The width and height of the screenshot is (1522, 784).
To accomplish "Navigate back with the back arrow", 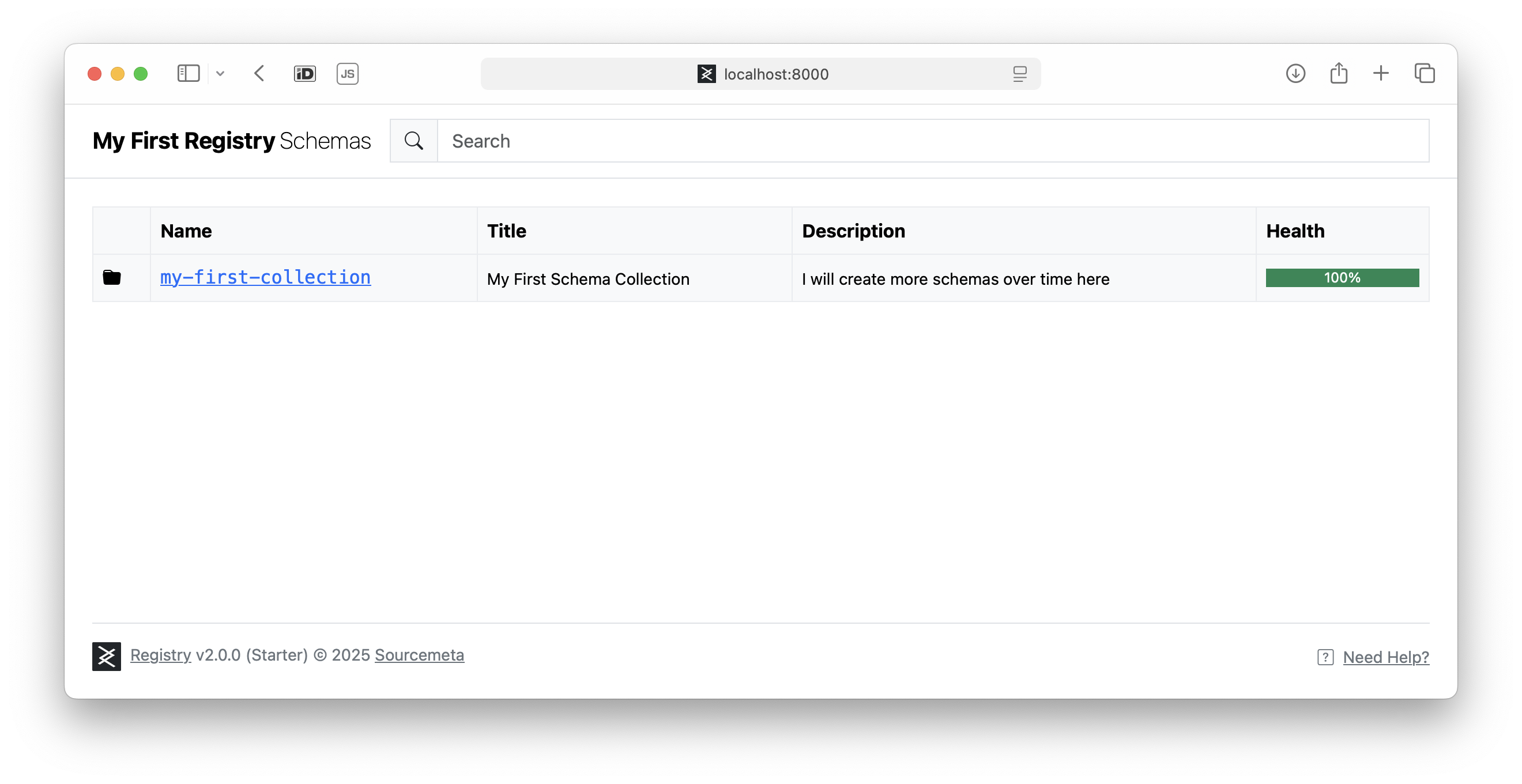I will tap(258, 73).
